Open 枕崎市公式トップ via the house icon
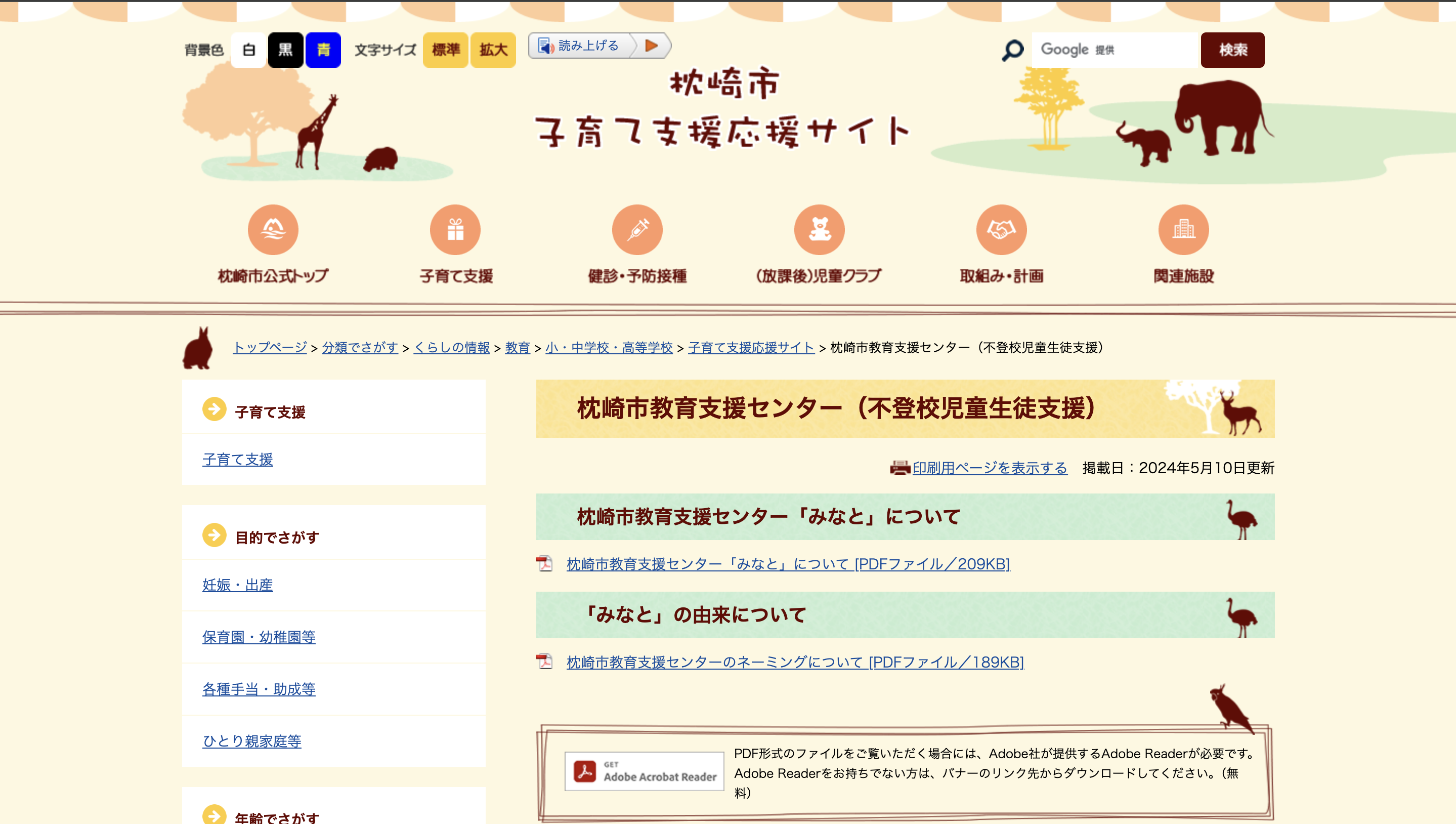The height and width of the screenshot is (824, 1456). [x=272, y=229]
